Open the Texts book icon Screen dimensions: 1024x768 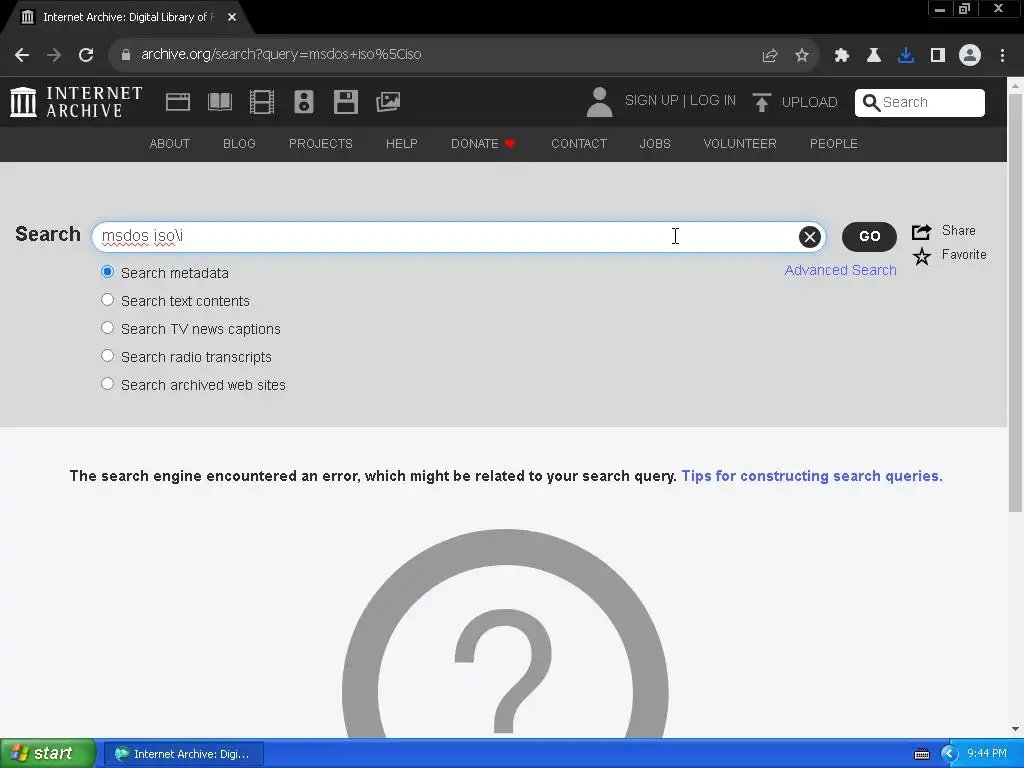tap(219, 102)
